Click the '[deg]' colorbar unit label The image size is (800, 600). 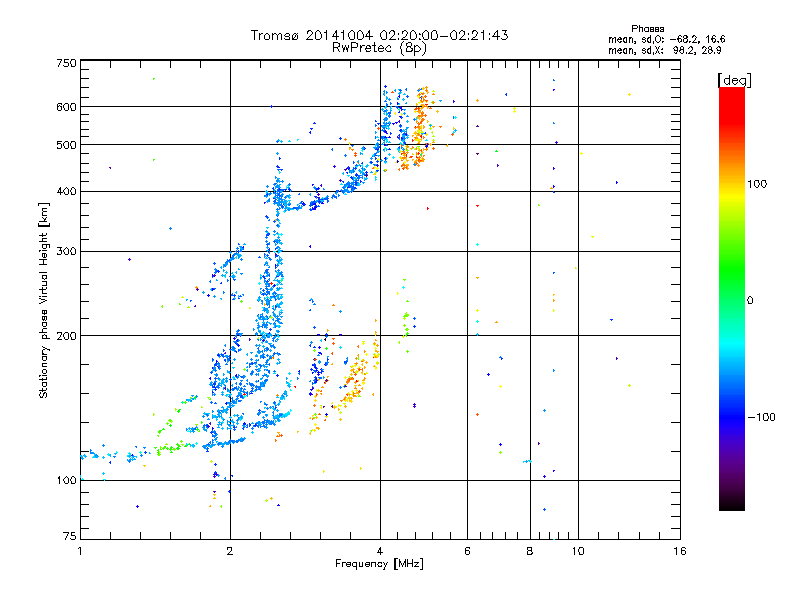pyautogui.click(x=734, y=80)
